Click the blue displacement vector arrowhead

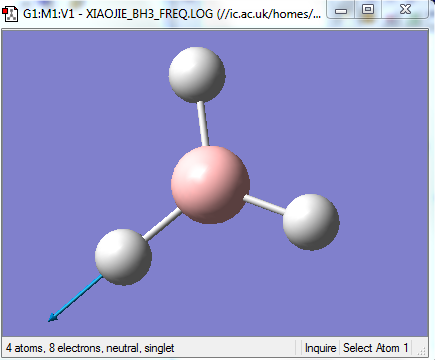pyautogui.click(x=53, y=318)
